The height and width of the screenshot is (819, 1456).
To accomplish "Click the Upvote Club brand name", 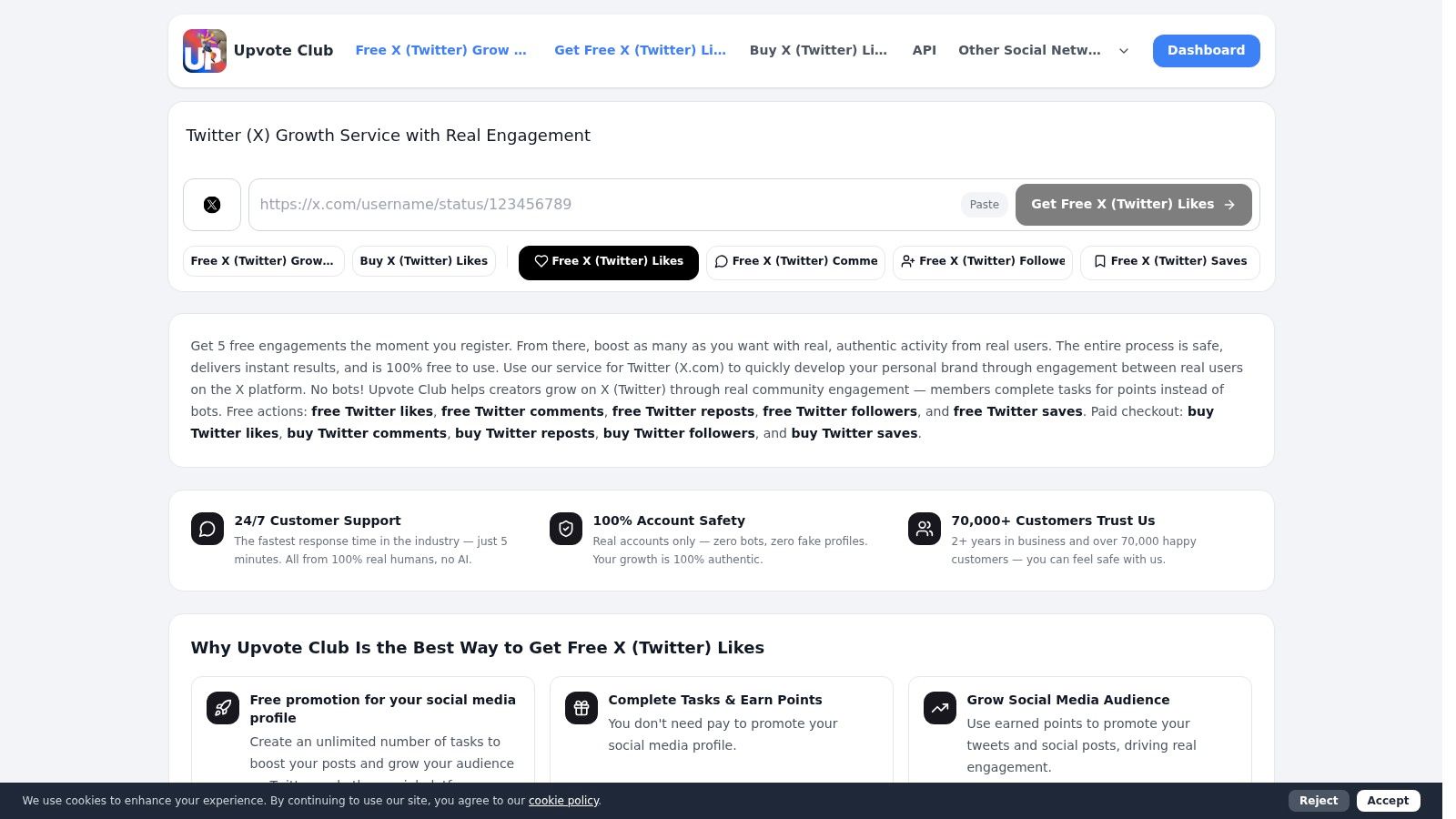I will point(284,51).
